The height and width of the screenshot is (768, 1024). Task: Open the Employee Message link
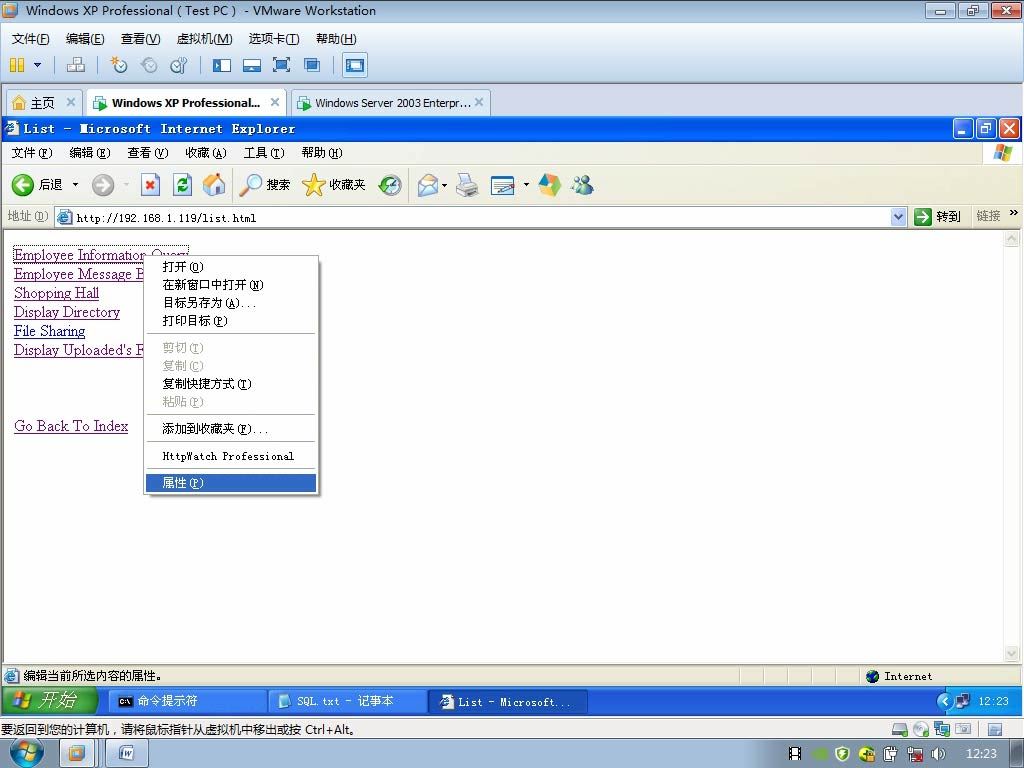[78, 274]
